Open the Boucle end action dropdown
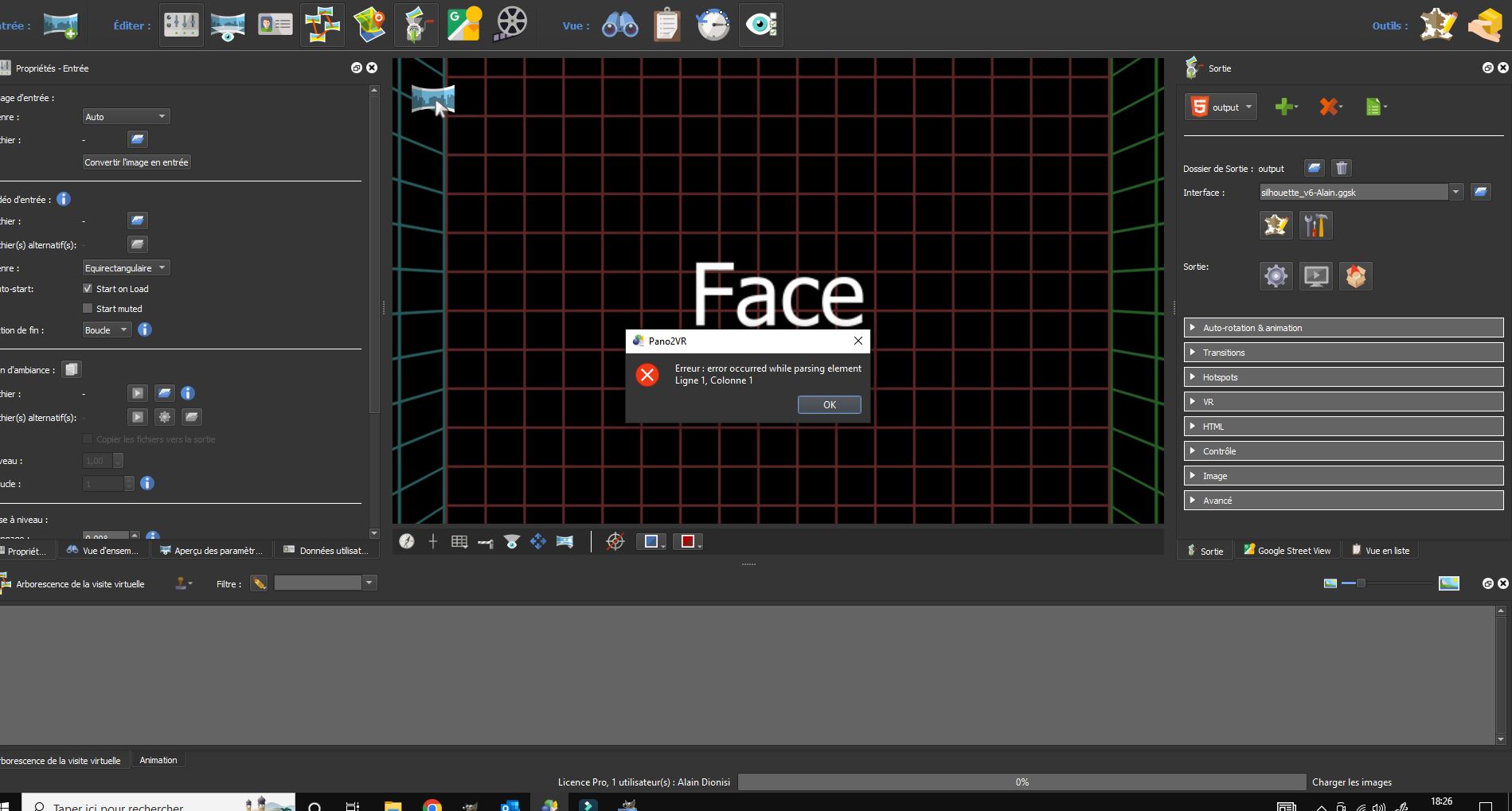 click(x=107, y=329)
